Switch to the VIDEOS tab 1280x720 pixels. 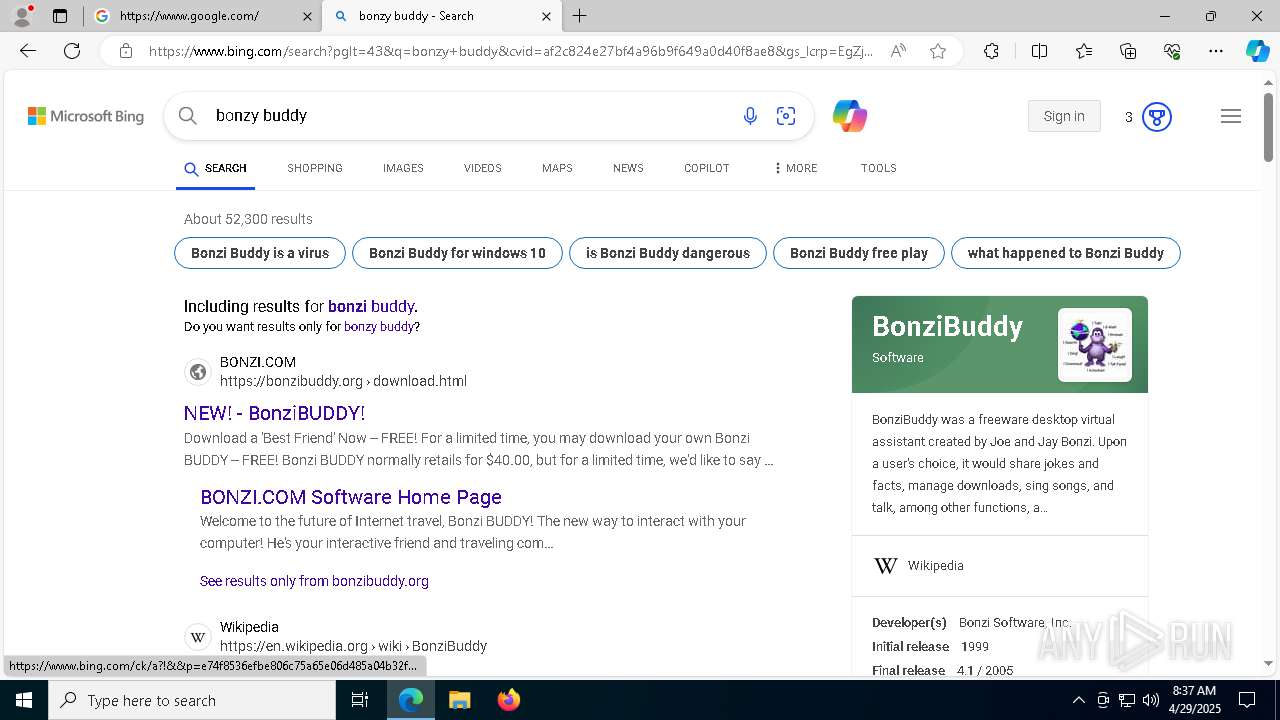[483, 168]
